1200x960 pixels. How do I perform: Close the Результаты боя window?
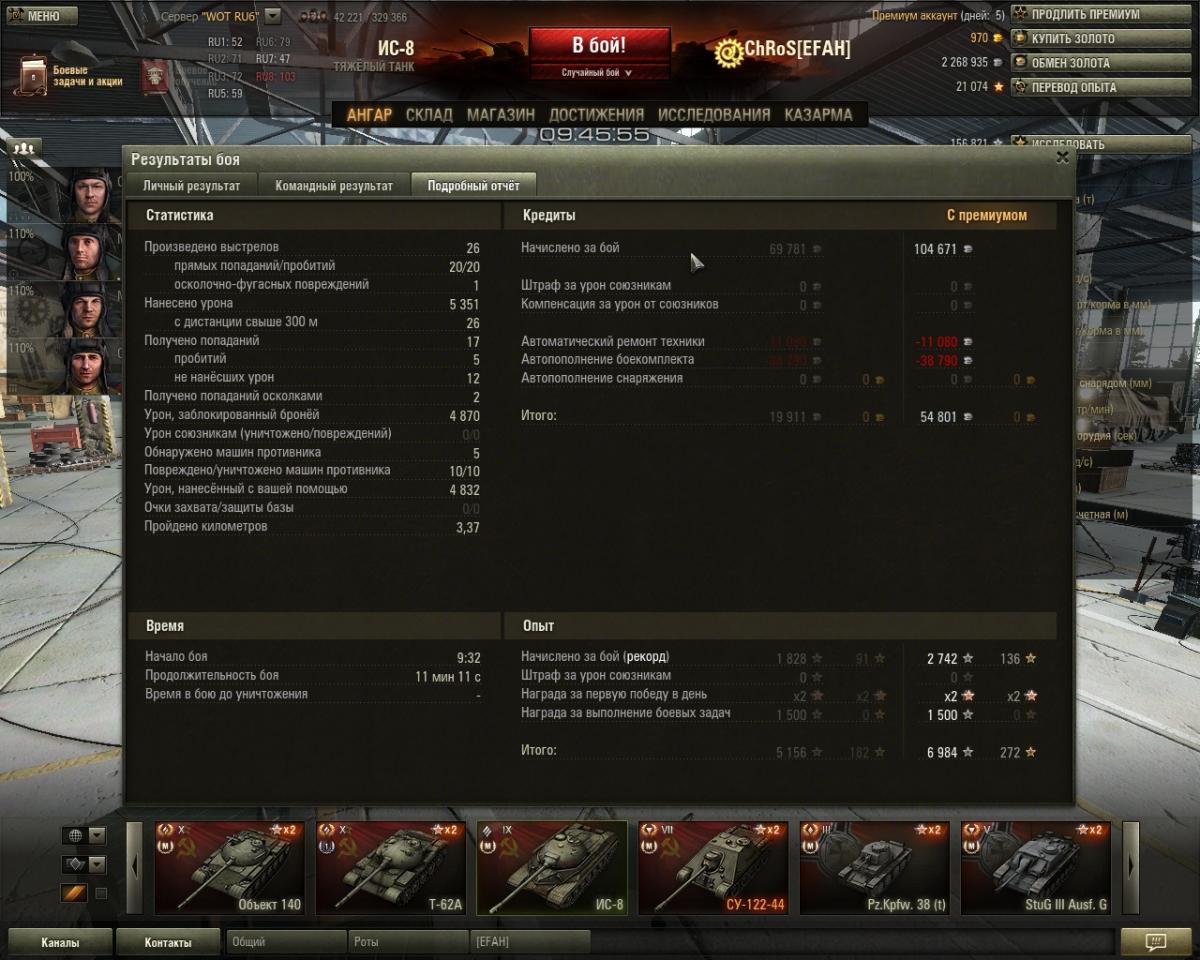click(x=1062, y=157)
